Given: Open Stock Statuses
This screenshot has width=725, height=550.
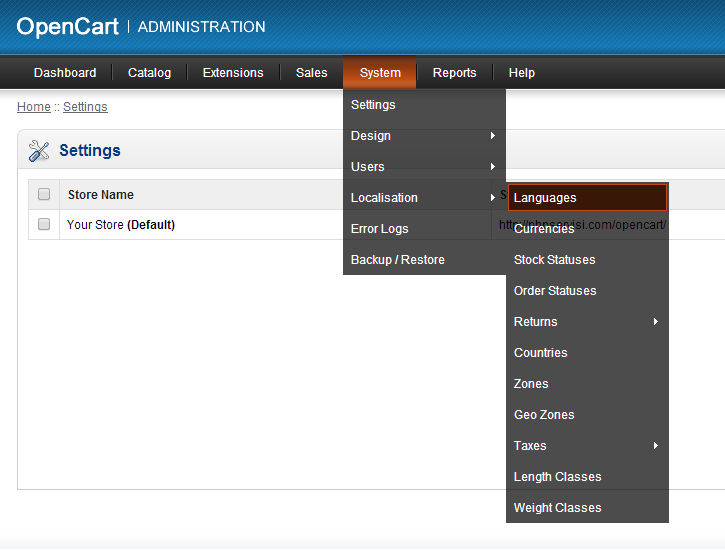Looking at the screenshot, I should (587, 260).
